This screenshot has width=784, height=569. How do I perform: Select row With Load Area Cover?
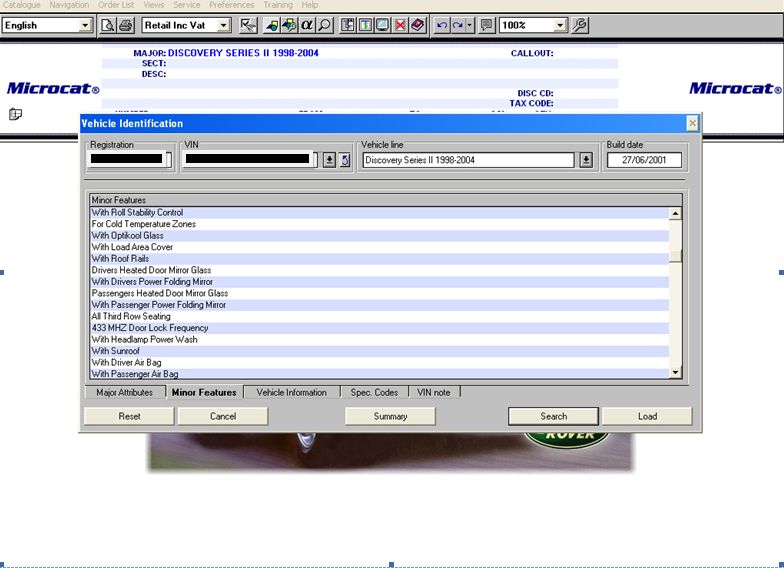380,247
